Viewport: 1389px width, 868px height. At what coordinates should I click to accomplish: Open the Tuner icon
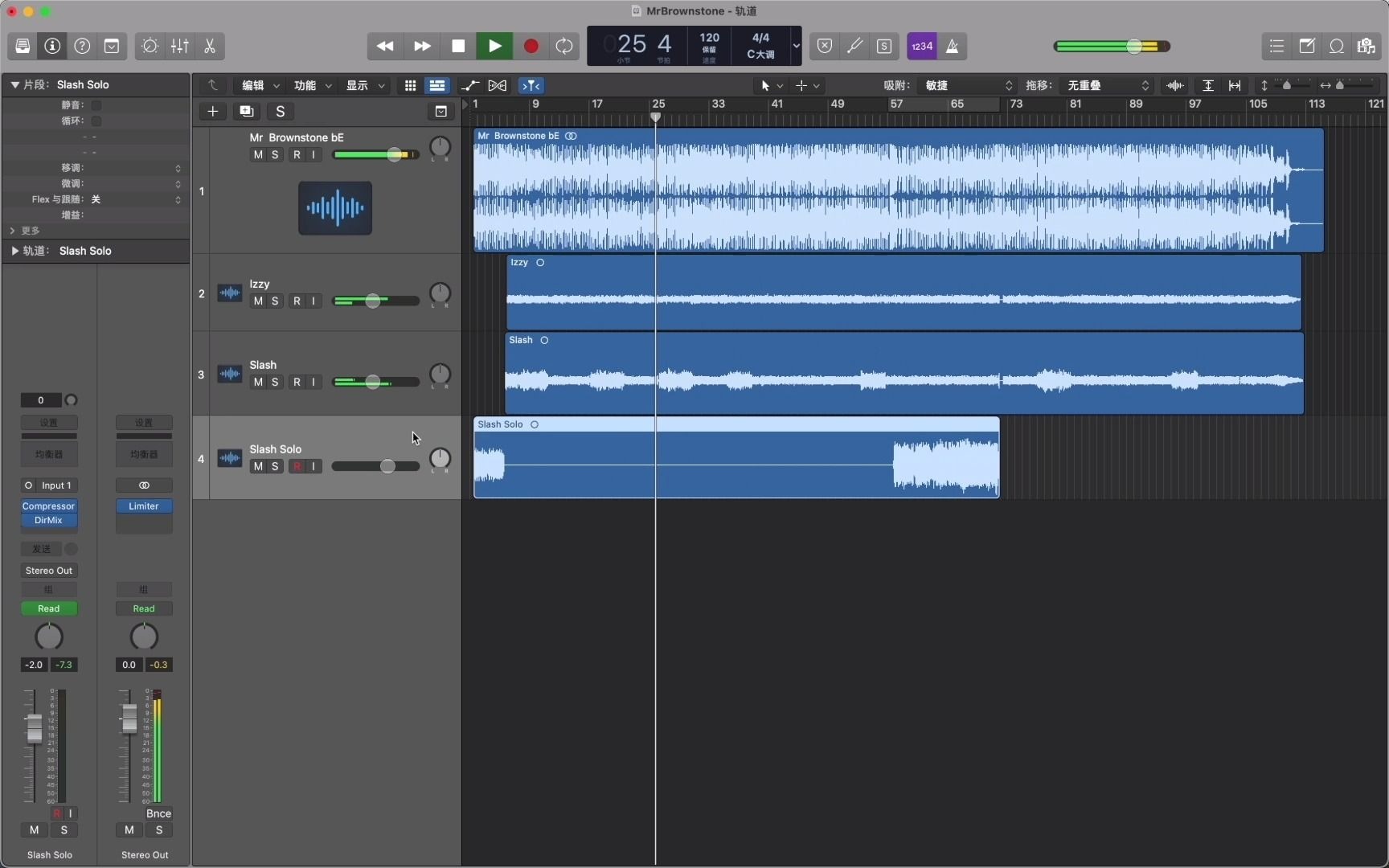click(x=854, y=46)
